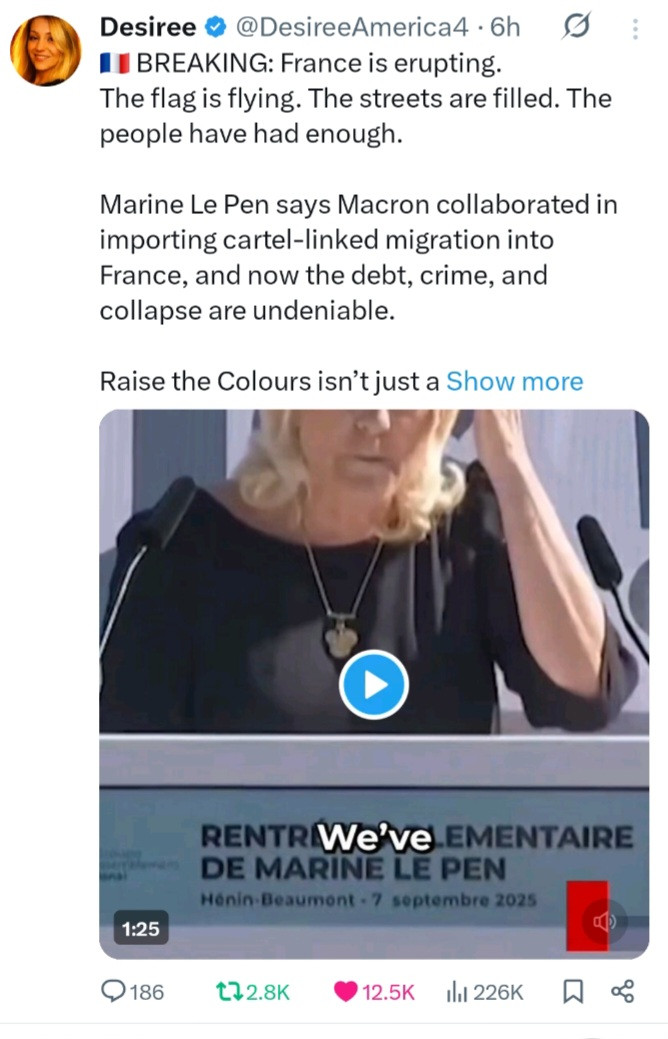Click the French flag emoji
Screen dimensions: 668x1039
click(x=114, y=64)
